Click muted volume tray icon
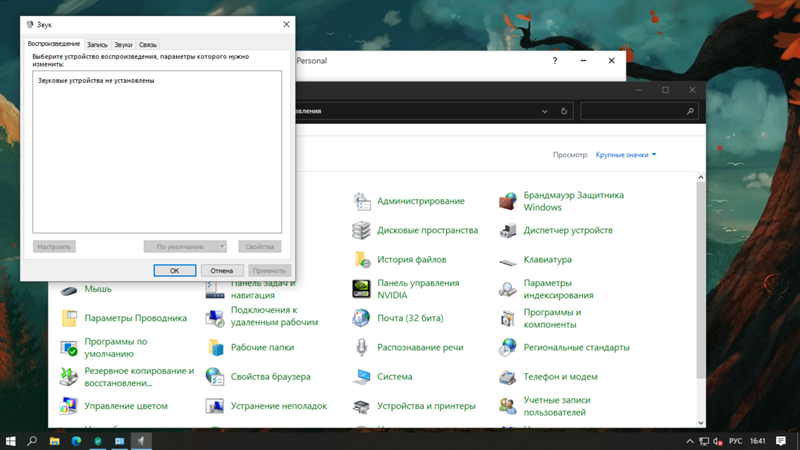 pos(717,441)
